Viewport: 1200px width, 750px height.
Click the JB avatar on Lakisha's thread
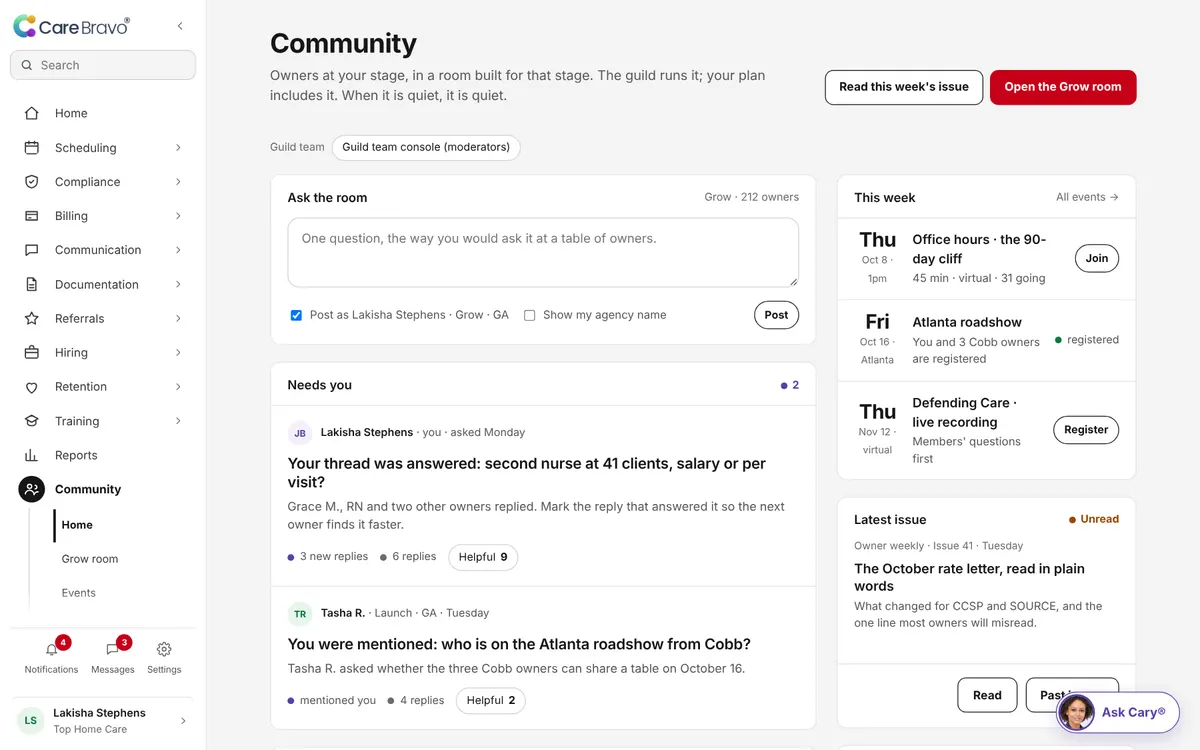pos(300,433)
